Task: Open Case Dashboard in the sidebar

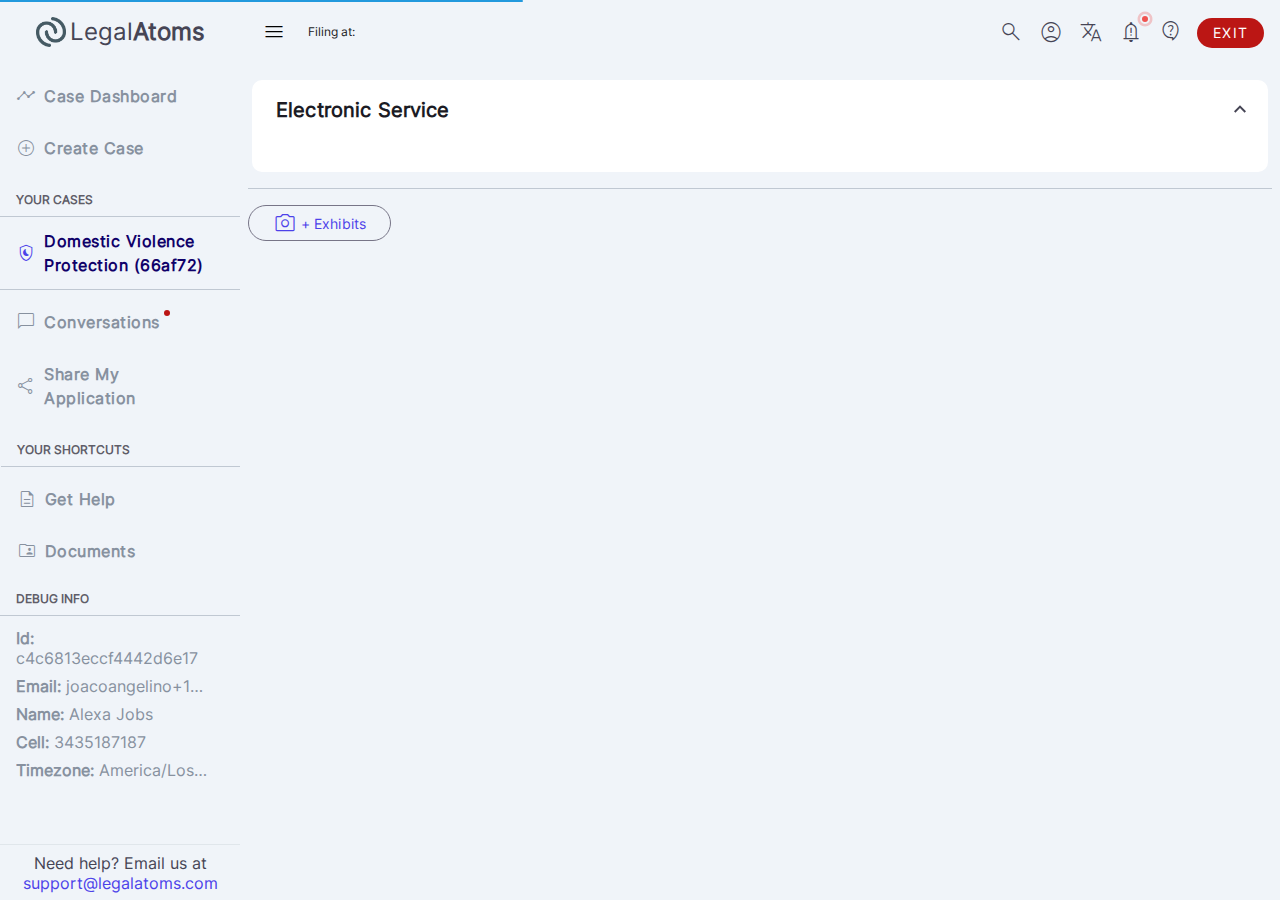Action: tap(110, 96)
